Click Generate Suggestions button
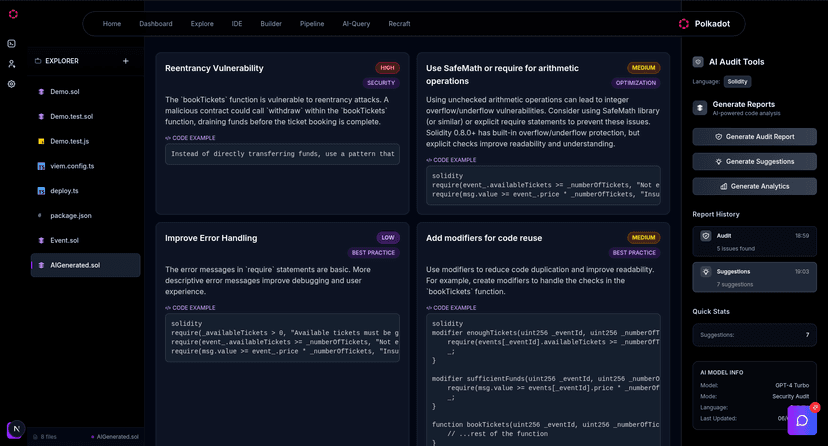 [755, 162]
